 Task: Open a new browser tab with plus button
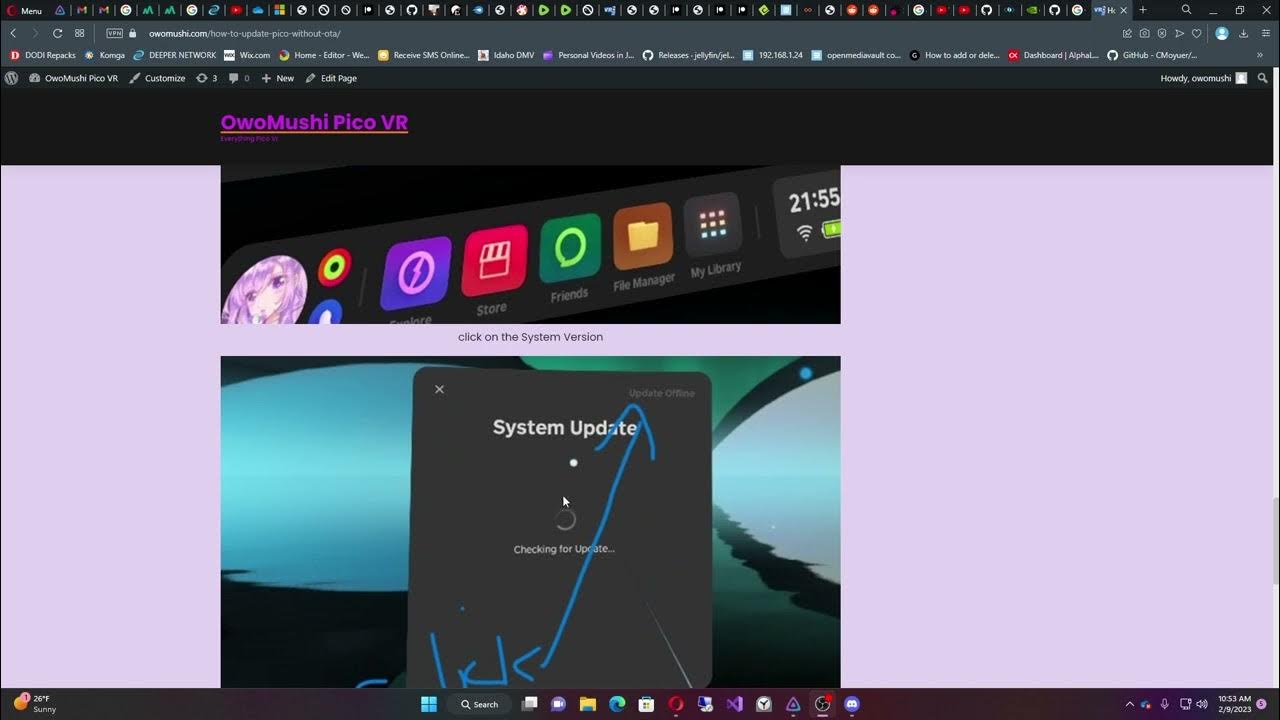(x=1143, y=10)
